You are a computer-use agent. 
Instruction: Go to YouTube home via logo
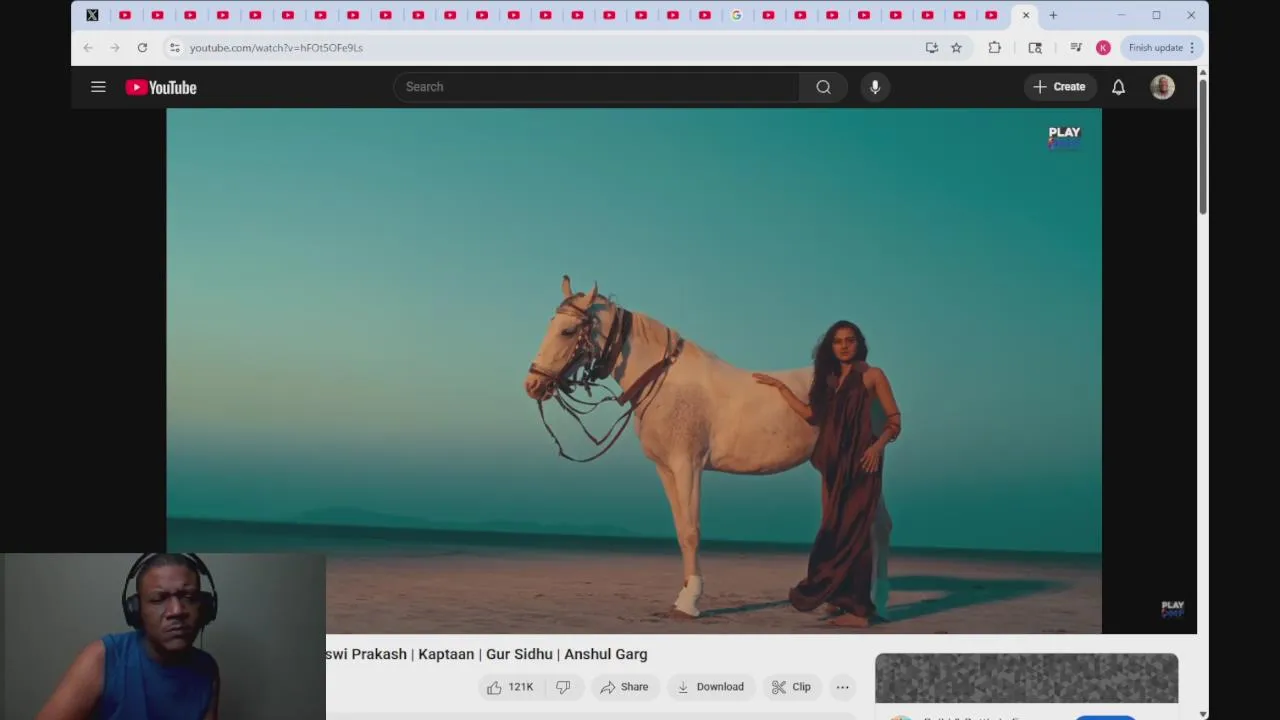click(x=161, y=87)
